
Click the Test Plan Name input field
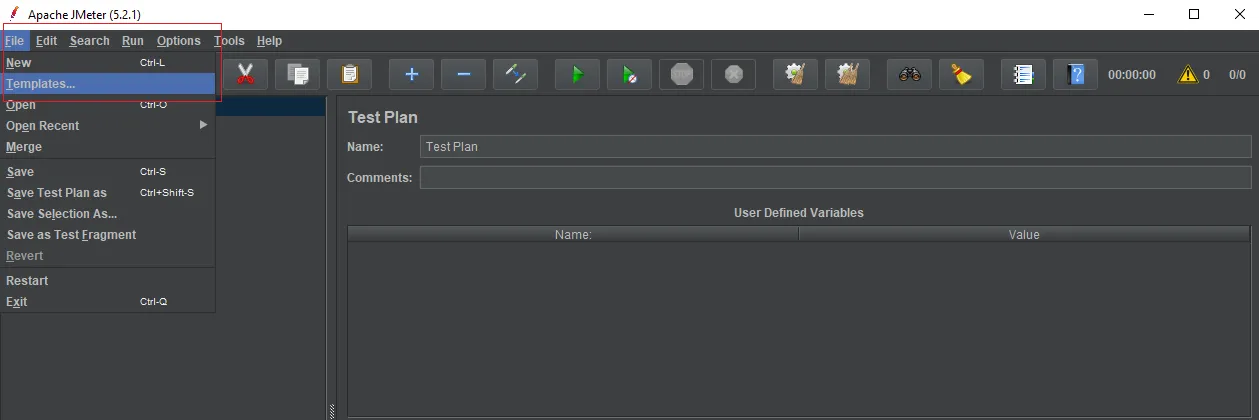tap(835, 146)
